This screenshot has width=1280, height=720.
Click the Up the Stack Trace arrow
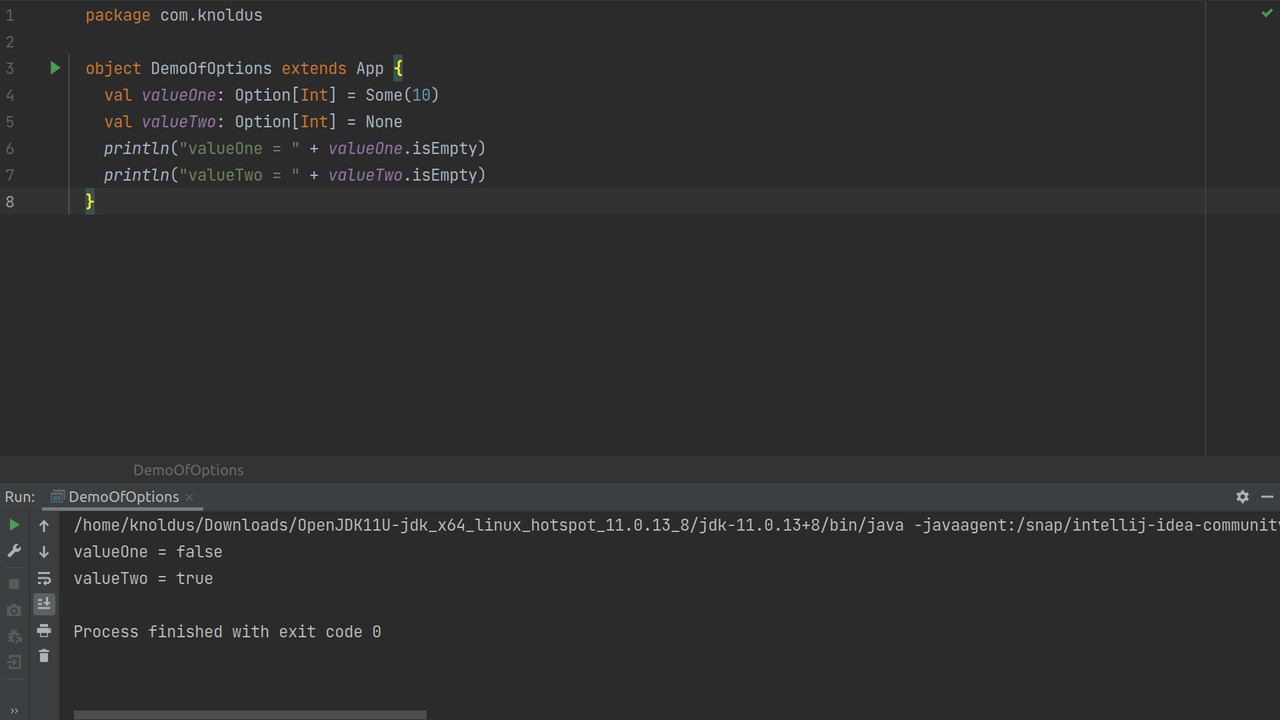[43, 525]
